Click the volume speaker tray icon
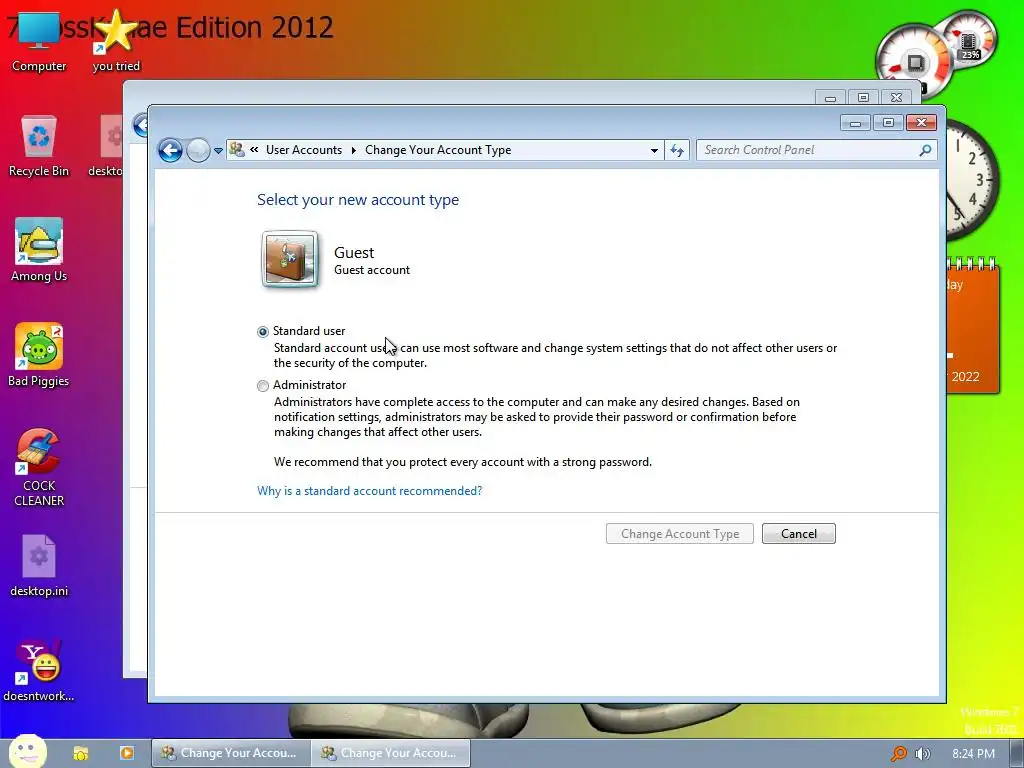 point(923,754)
